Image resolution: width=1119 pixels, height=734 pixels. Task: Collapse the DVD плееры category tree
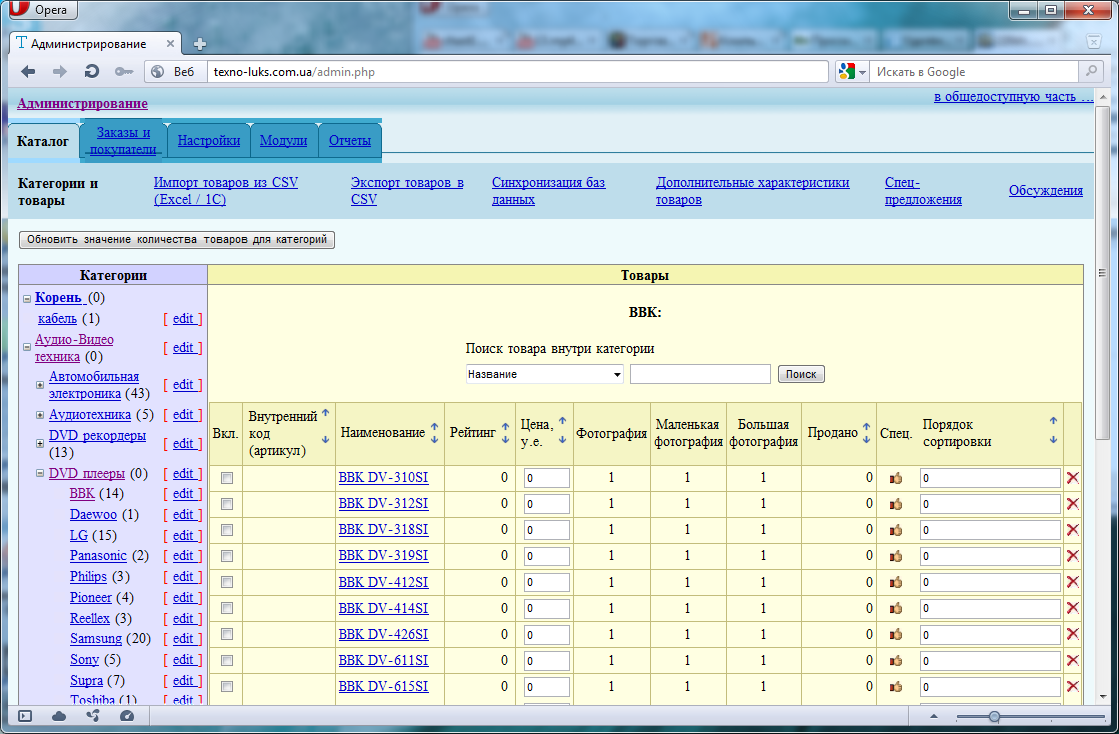pyautogui.click(x=40, y=474)
